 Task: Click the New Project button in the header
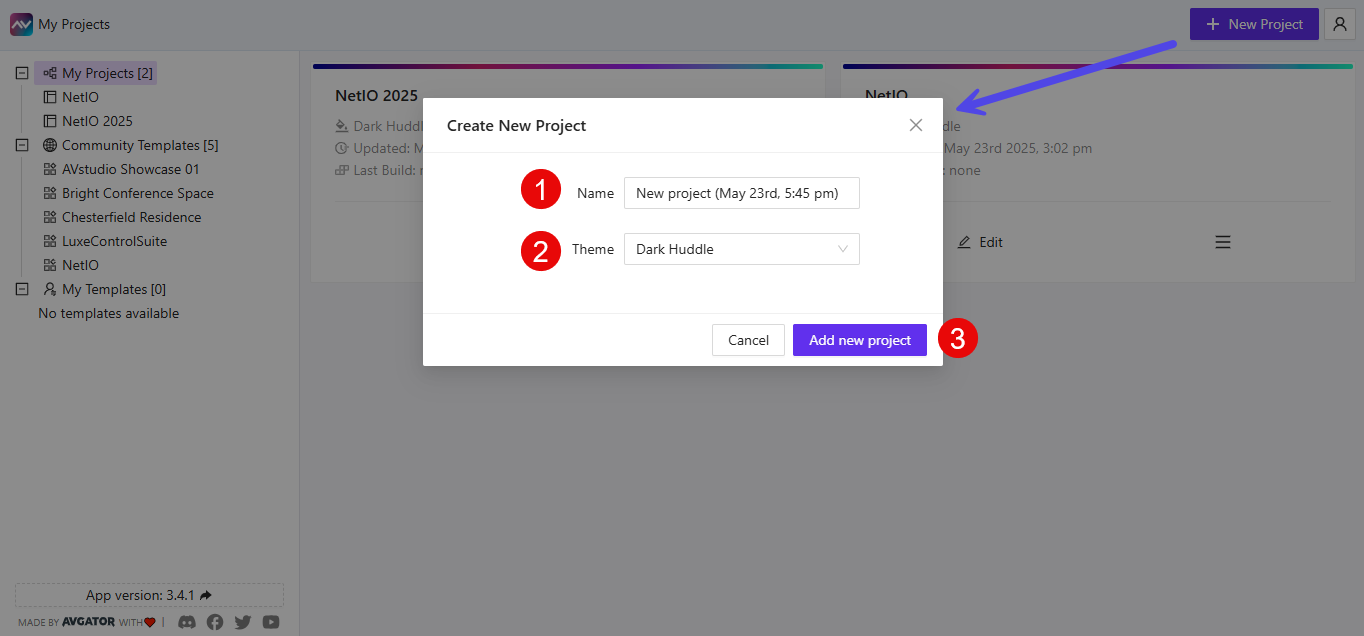[x=1254, y=24]
